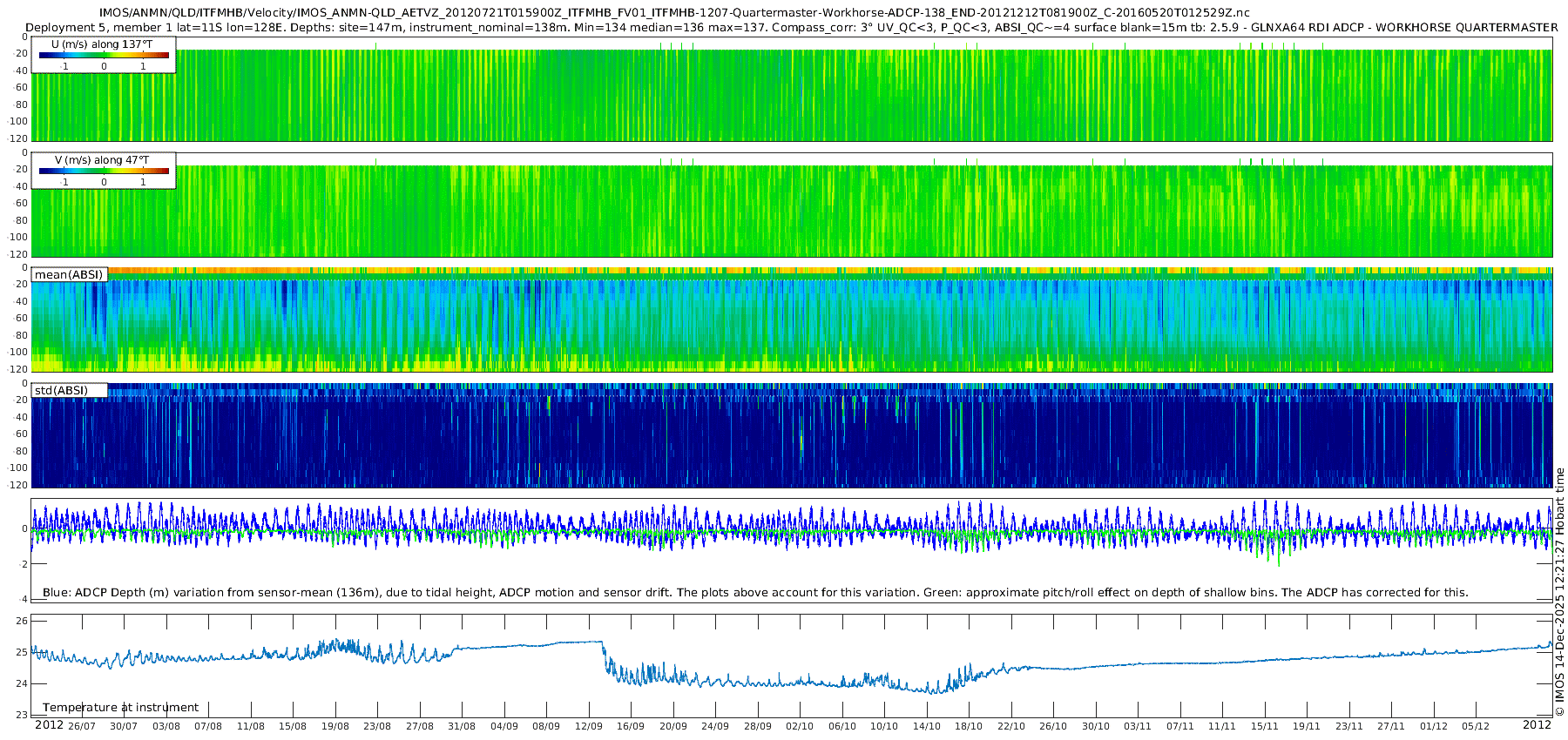Click the IMOS copyright timestamp vertical text
Viewport: 1568px width, 740px height.
click(x=1559, y=592)
